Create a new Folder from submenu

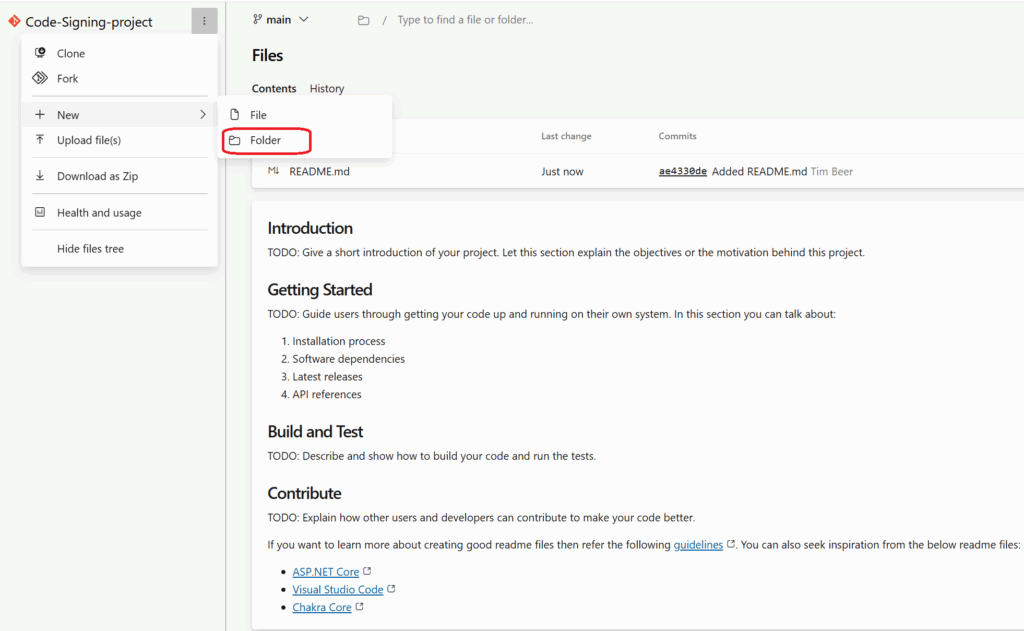(265, 140)
